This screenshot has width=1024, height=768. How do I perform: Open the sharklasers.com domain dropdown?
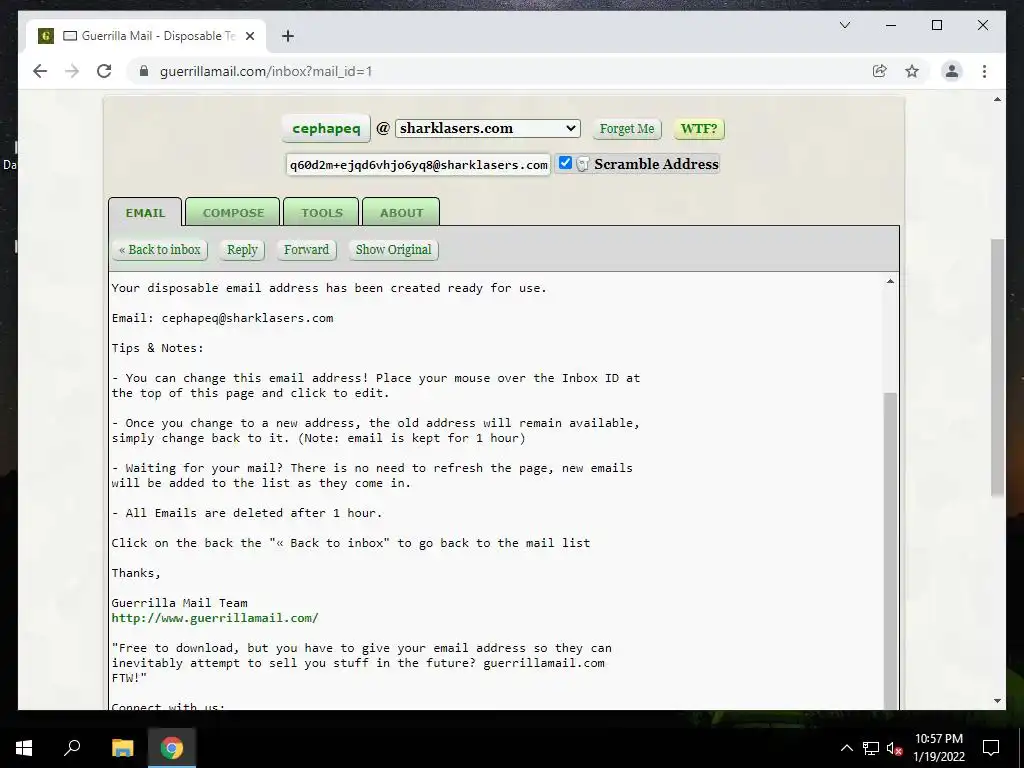pos(487,129)
